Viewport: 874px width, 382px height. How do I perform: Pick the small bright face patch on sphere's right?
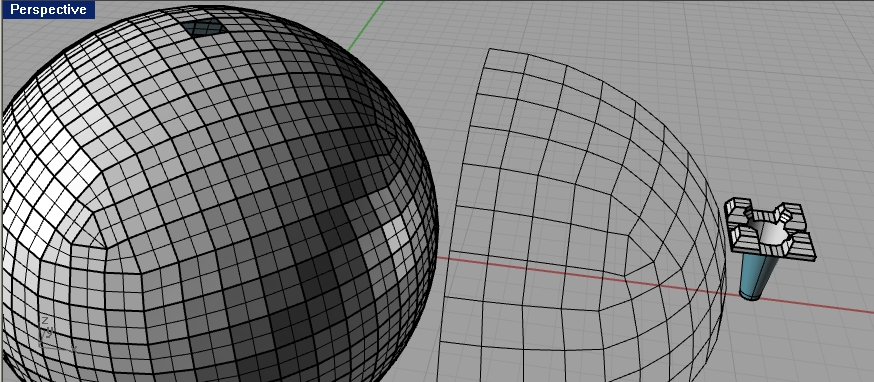pyautogui.click(x=395, y=234)
